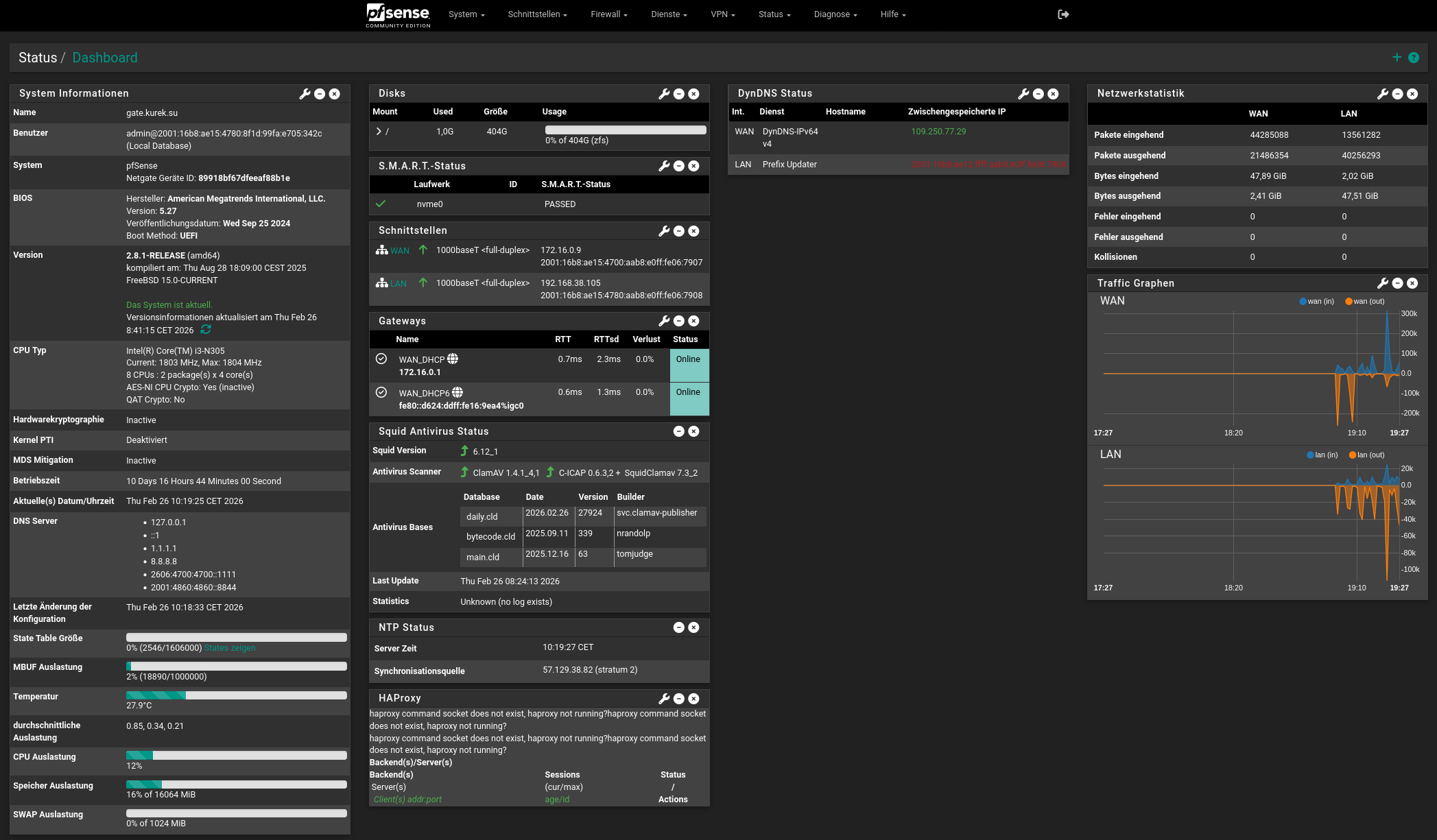The width and height of the screenshot is (1437, 840).
Task: Click the logout icon in top navbar
Action: point(1063,14)
